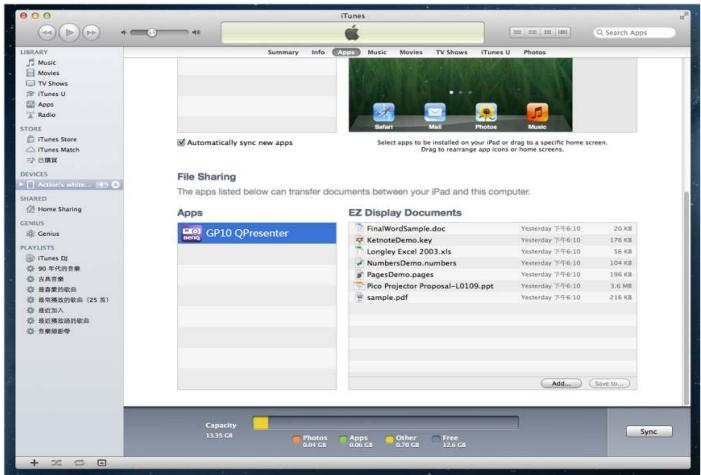The width and height of the screenshot is (701, 475).
Task: Open the Music tab
Action: (x=377, y=52)
